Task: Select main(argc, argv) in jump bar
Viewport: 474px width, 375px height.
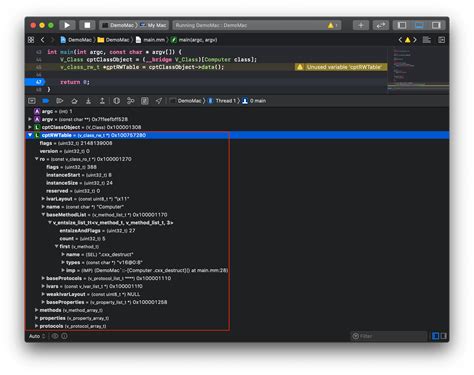Action: click(x=194, y=40)
